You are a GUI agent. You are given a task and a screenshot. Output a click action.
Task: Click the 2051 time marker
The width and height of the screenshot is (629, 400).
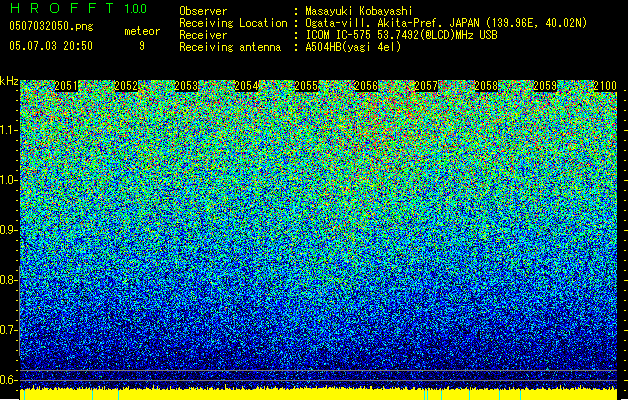click(66, 86)
